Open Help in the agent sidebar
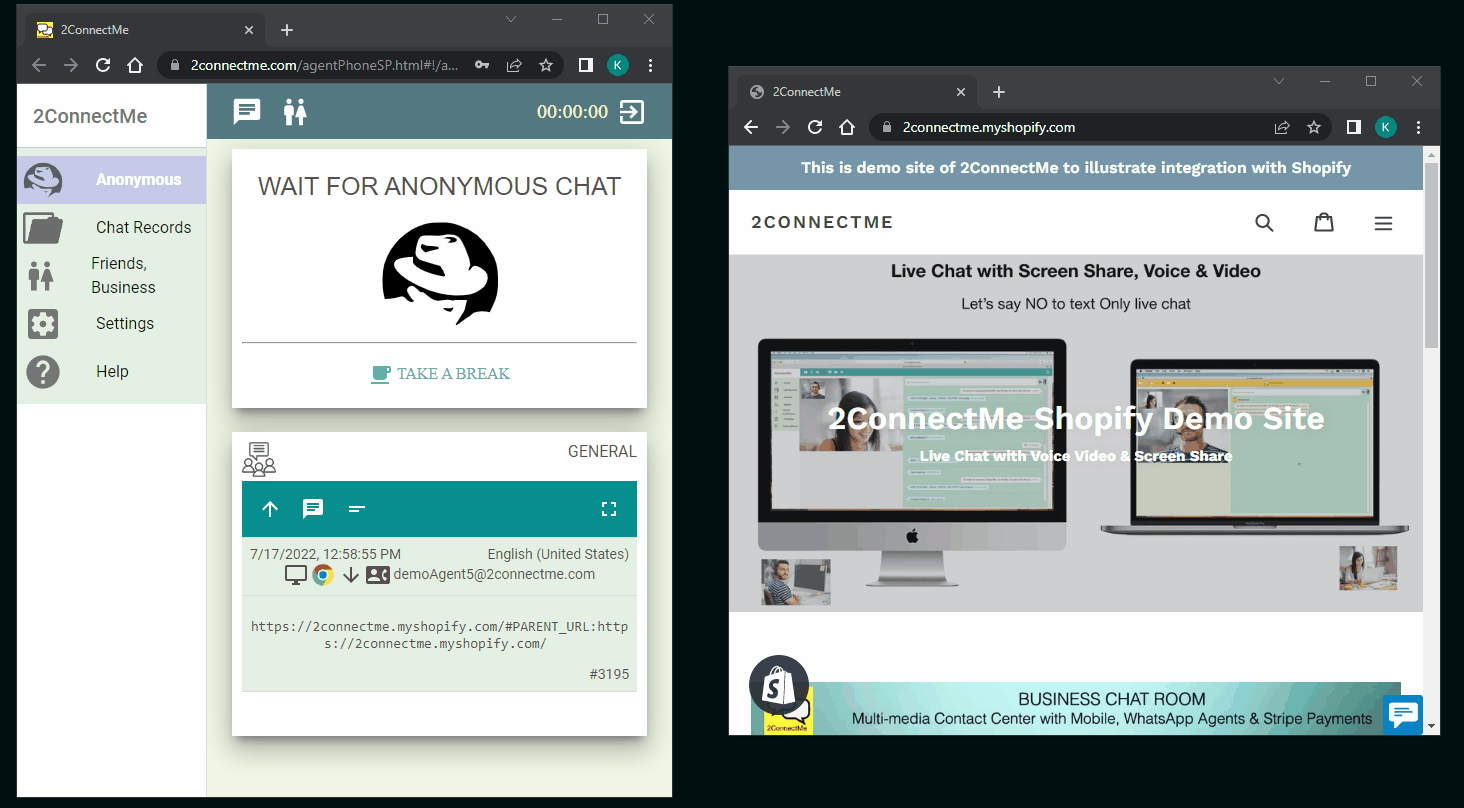Image resolution: width=1464 pixels, height=808 pixels. 111,372
